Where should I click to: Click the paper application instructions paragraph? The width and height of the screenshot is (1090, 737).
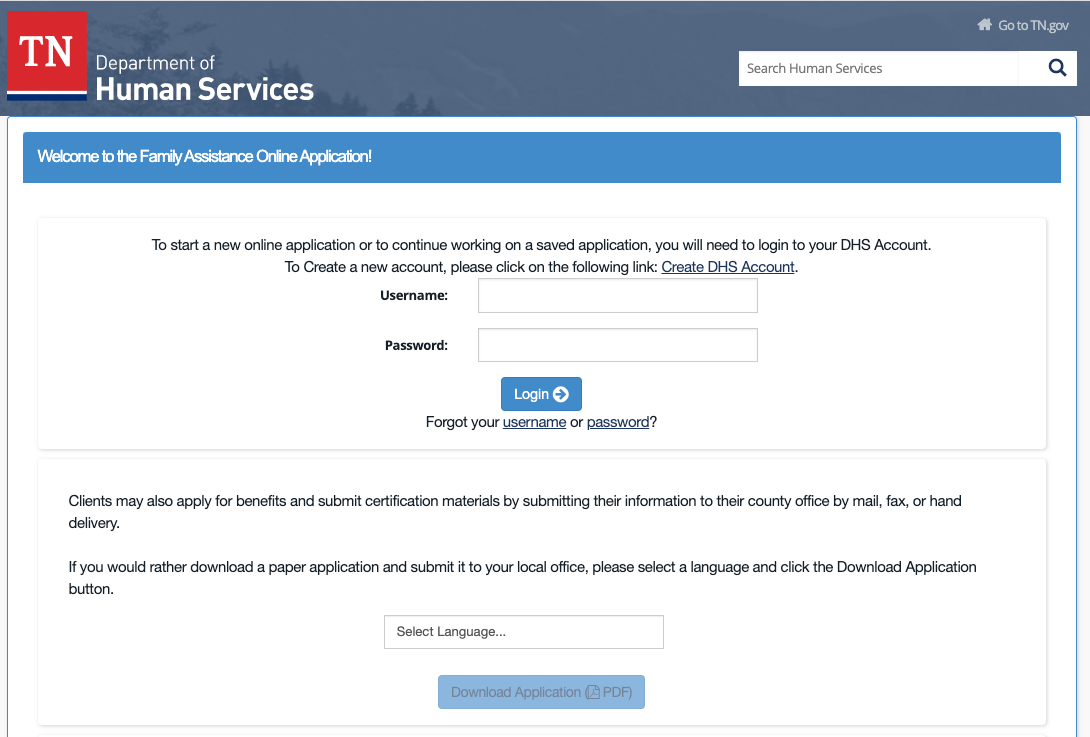click(522, 578)
